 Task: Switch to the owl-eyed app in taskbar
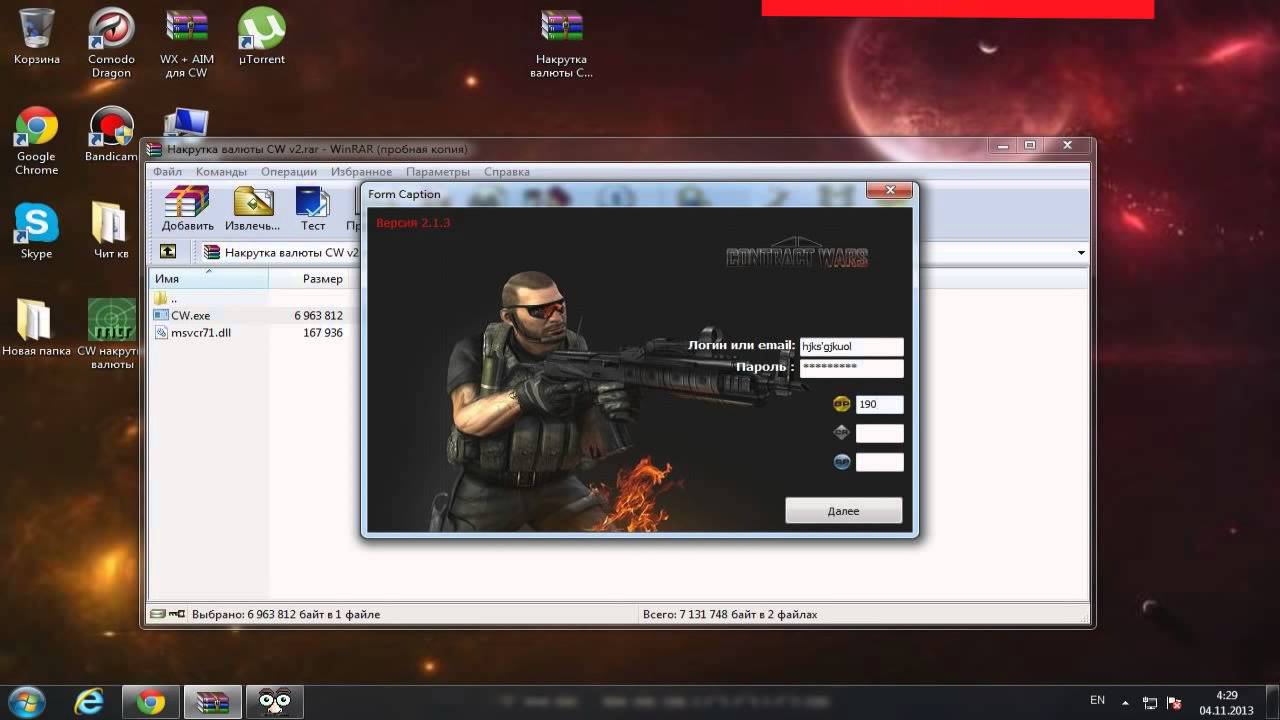[275, 702]
